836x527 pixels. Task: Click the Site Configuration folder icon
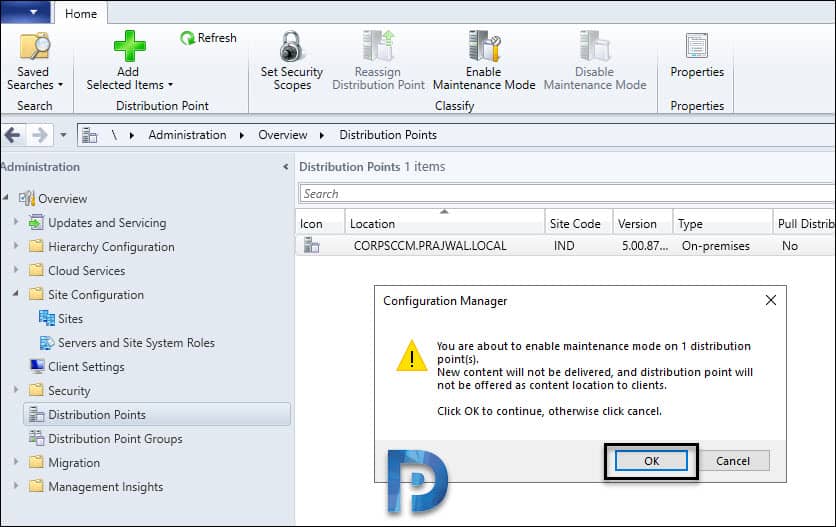36,294
